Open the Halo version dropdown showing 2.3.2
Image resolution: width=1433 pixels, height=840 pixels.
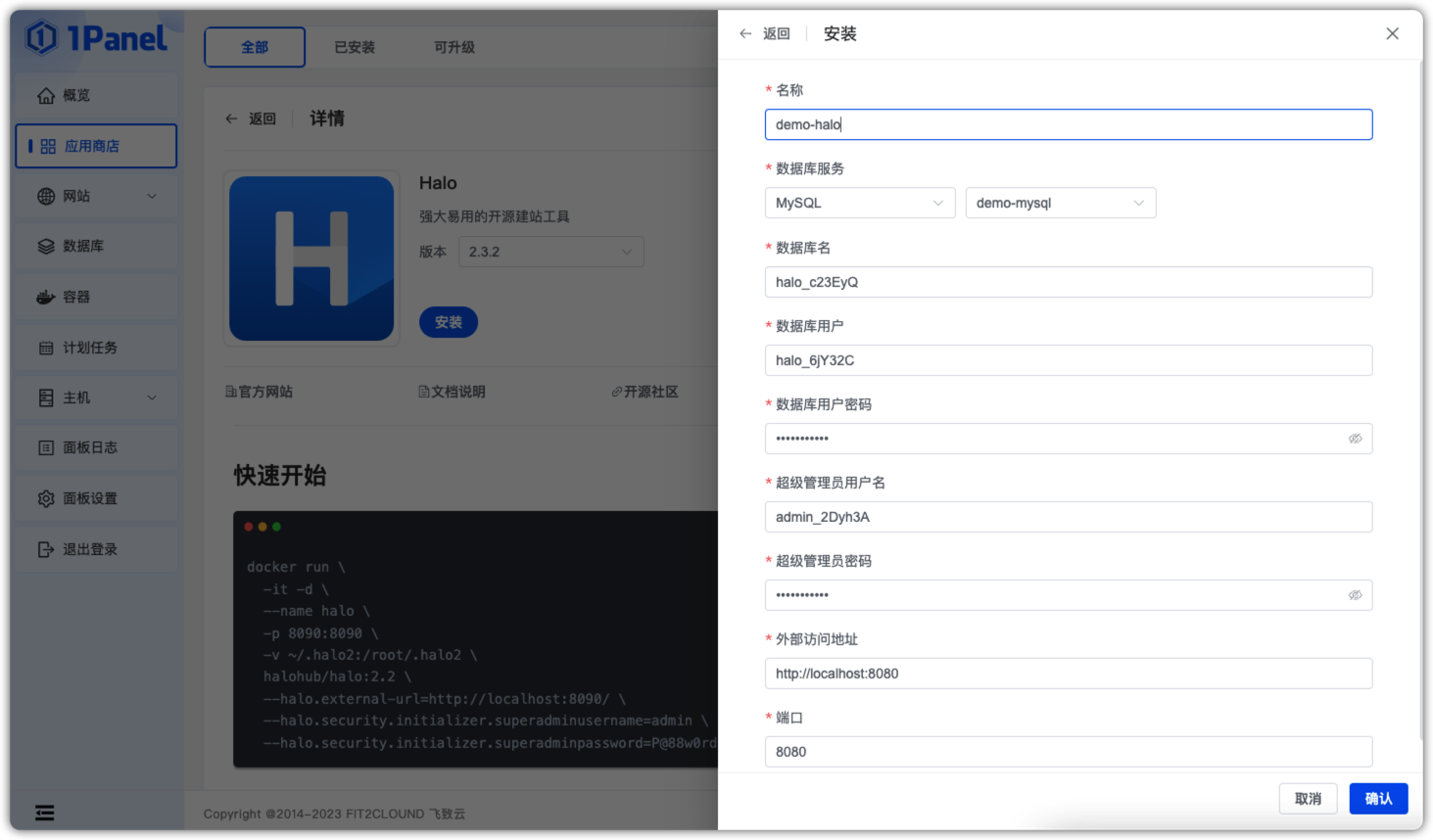[550, 252]
